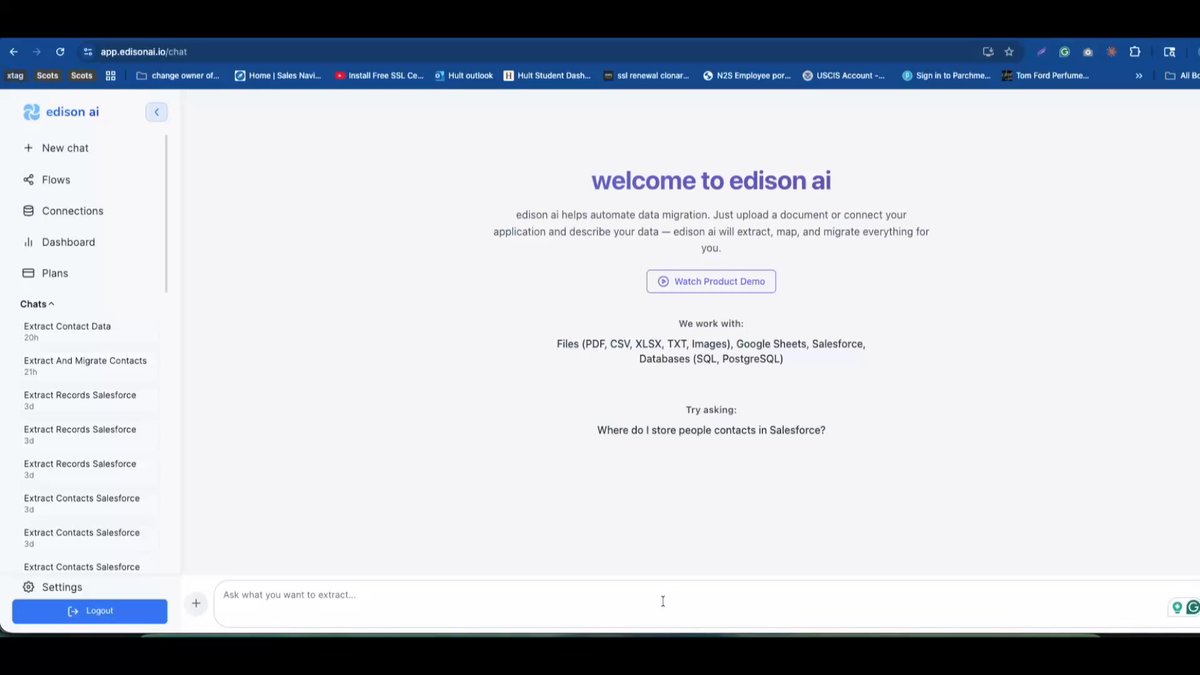Open the Connections page

[x=63, y=211]
